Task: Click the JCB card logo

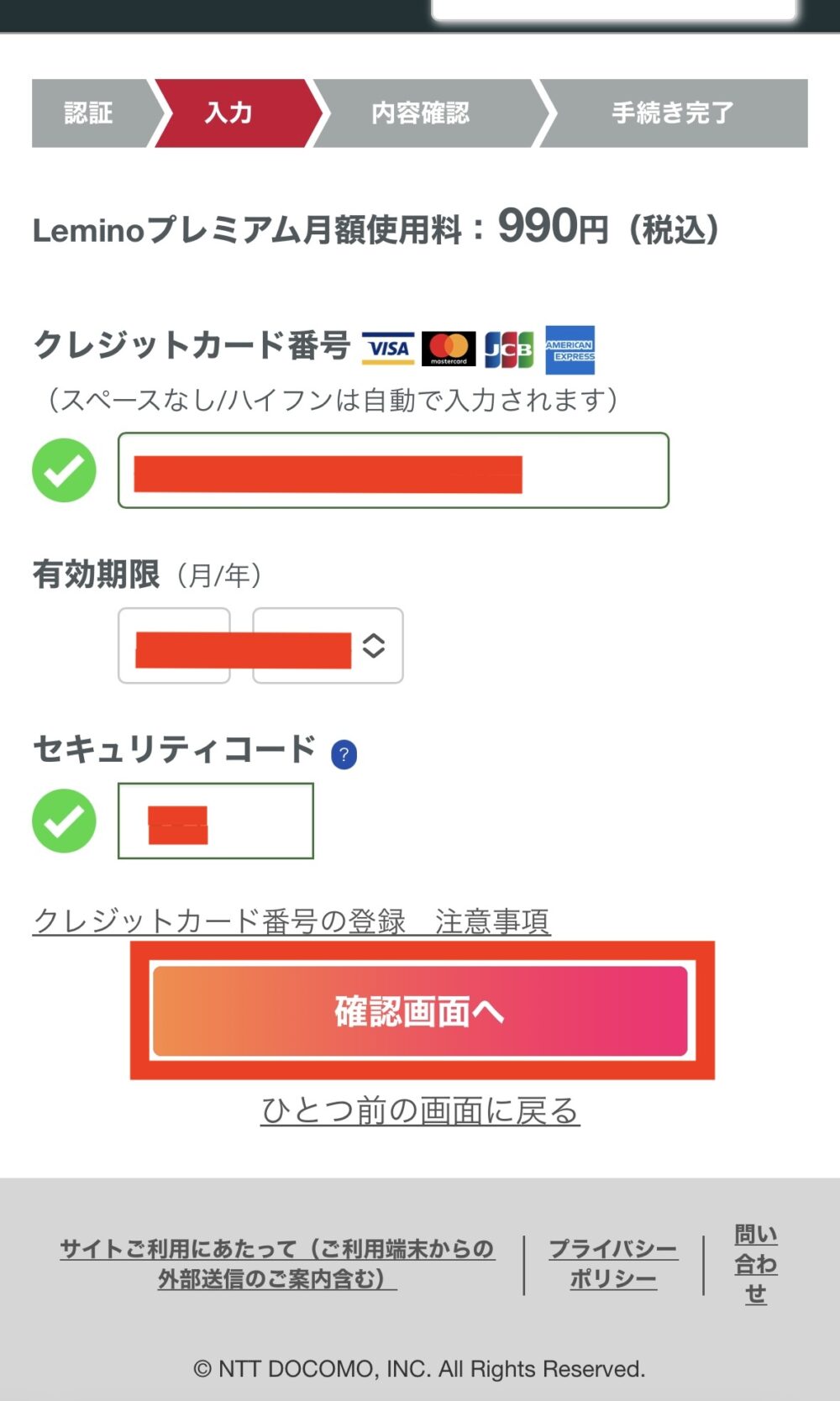Action: (509, 349)
